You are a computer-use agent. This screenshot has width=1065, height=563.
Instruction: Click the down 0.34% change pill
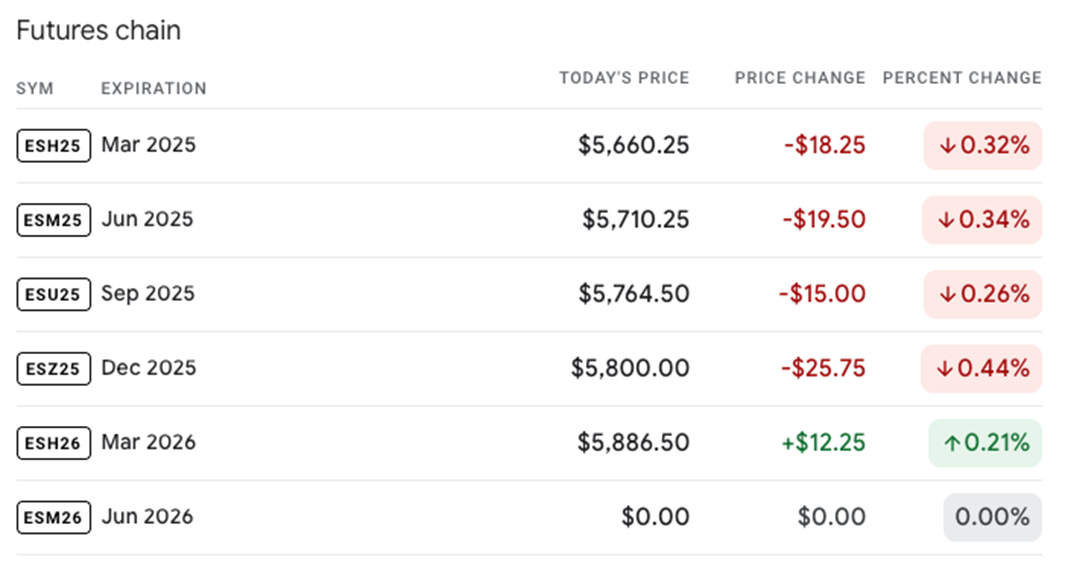[x=982, y=220]
